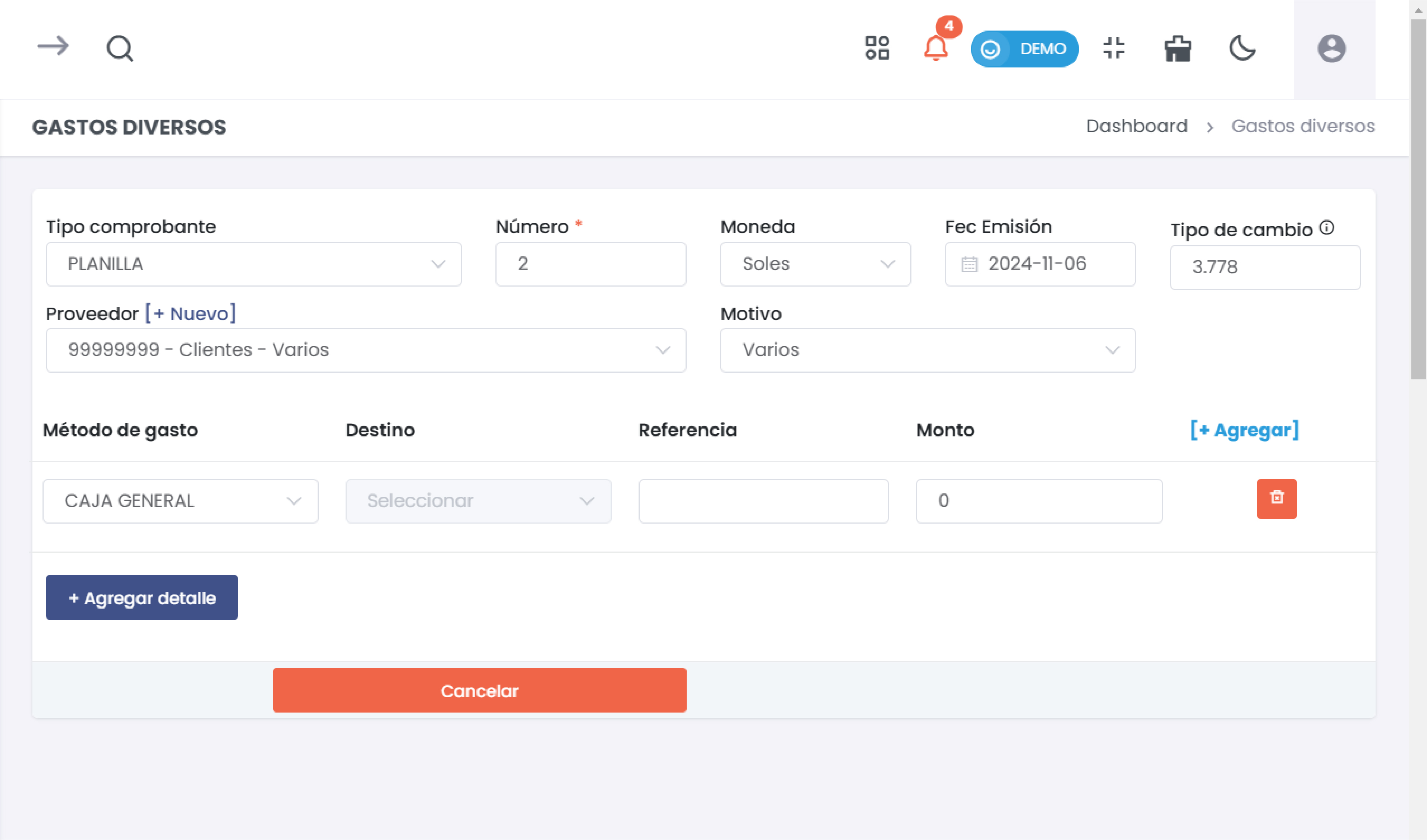1427x840 pixels.
Task: Click the cash register icon
Action: (x=1178, y=49)
